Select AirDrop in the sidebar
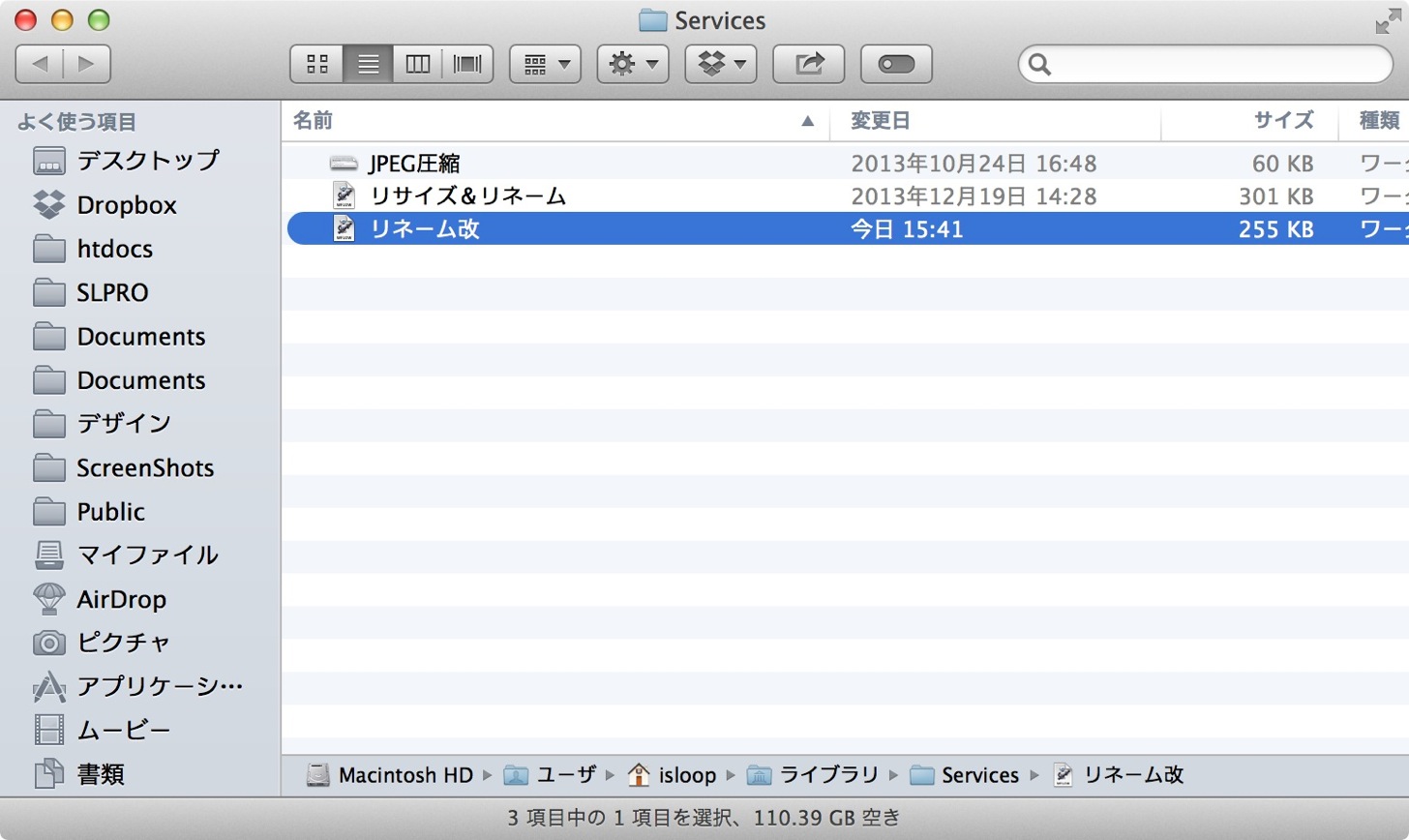The image size is (1409, 840). coord(99,599)
